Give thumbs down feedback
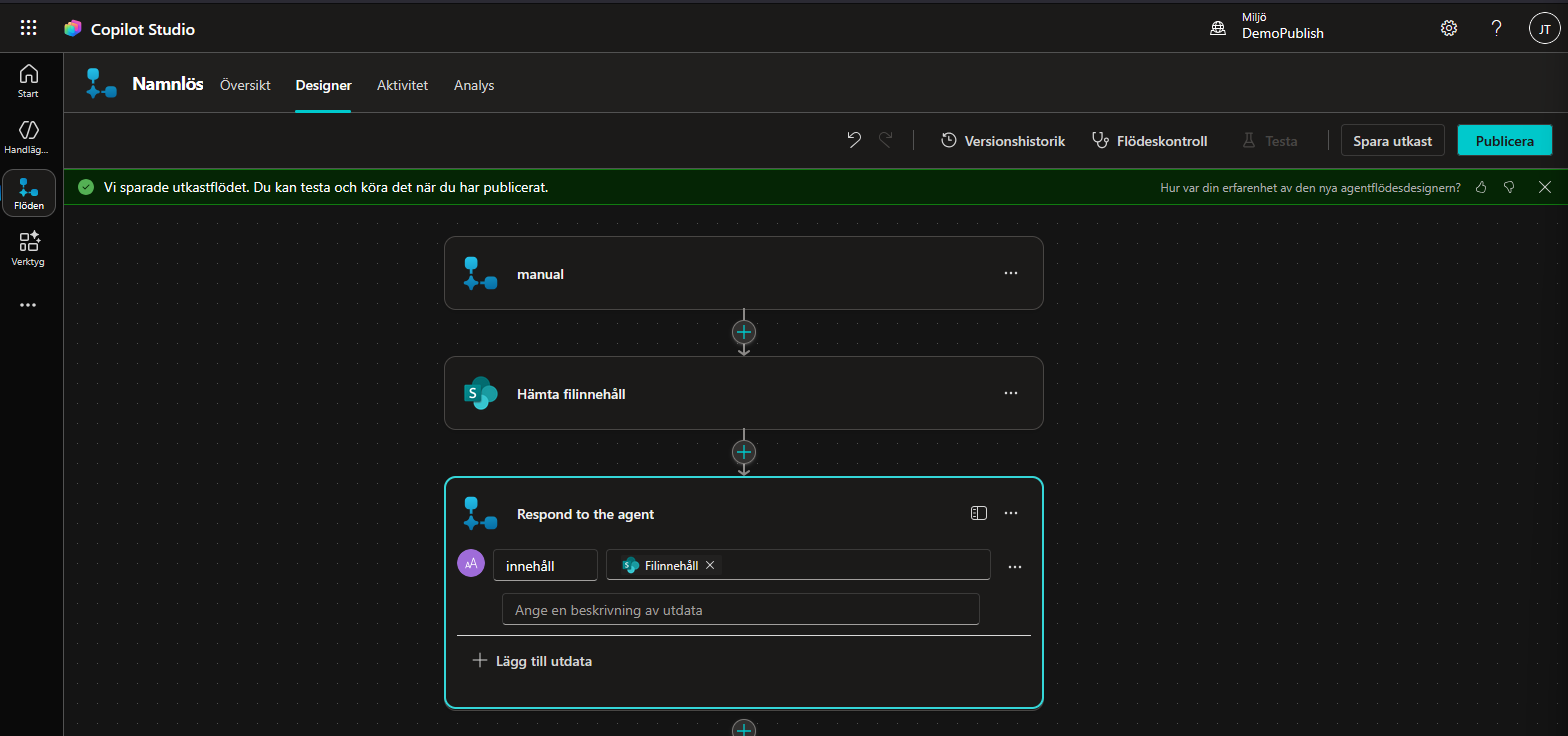1568x736 pixels. click(1509, 187)
